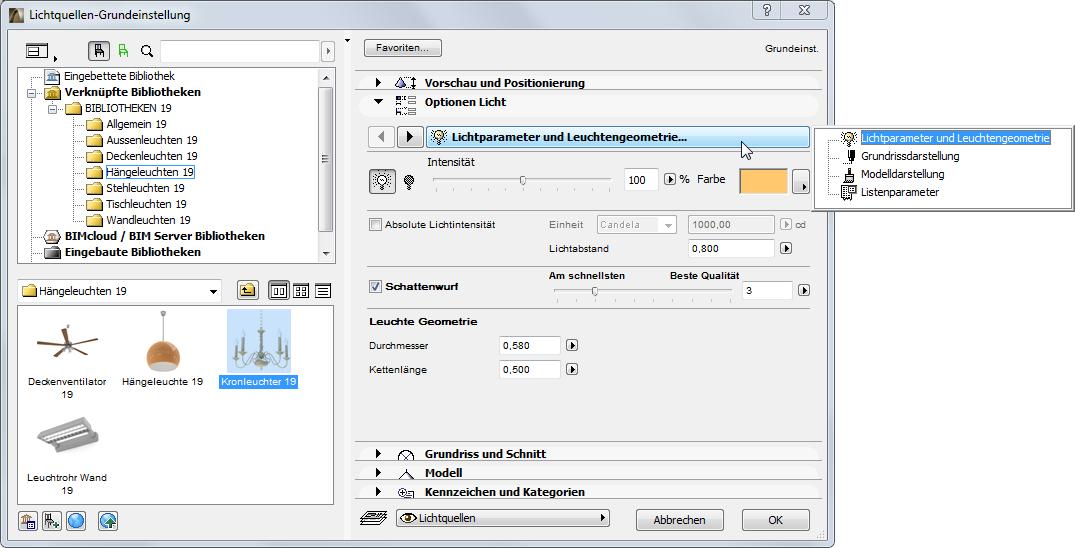
Task: Click the light off dark bulb icon
Action: coord(409,182)
